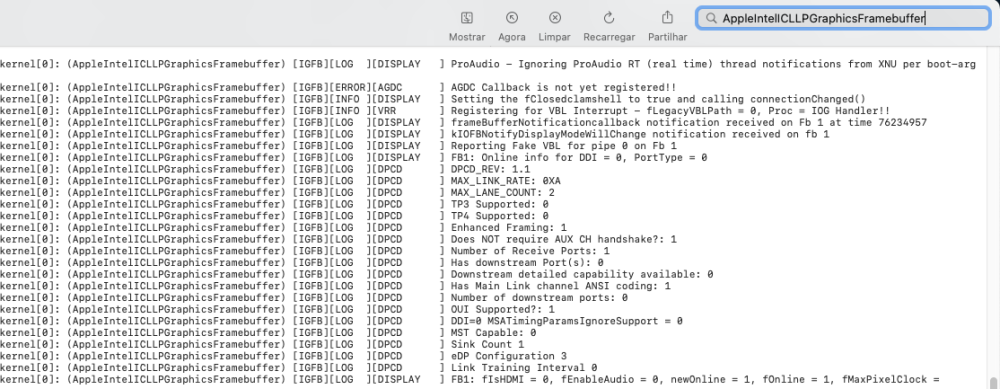Select the kIOFBNotifyDisplayModeWillChange log line
This screenshot has height=389, width=1000.
415,134
